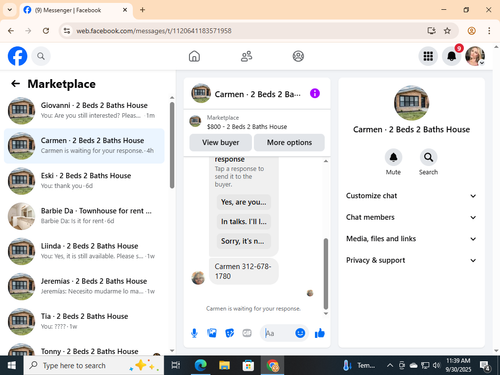Click the browser address bar URL
Image resolution: width=500 pixels, height=375 pixels.
click(x=154, y=31)
